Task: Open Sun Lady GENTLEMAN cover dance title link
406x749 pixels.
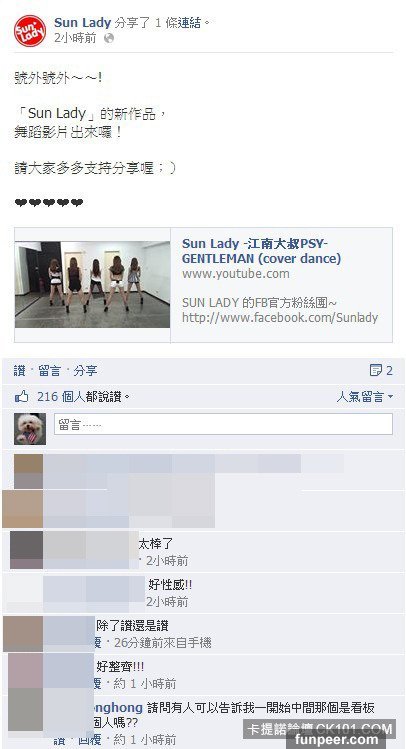Action: coord(261,251)
